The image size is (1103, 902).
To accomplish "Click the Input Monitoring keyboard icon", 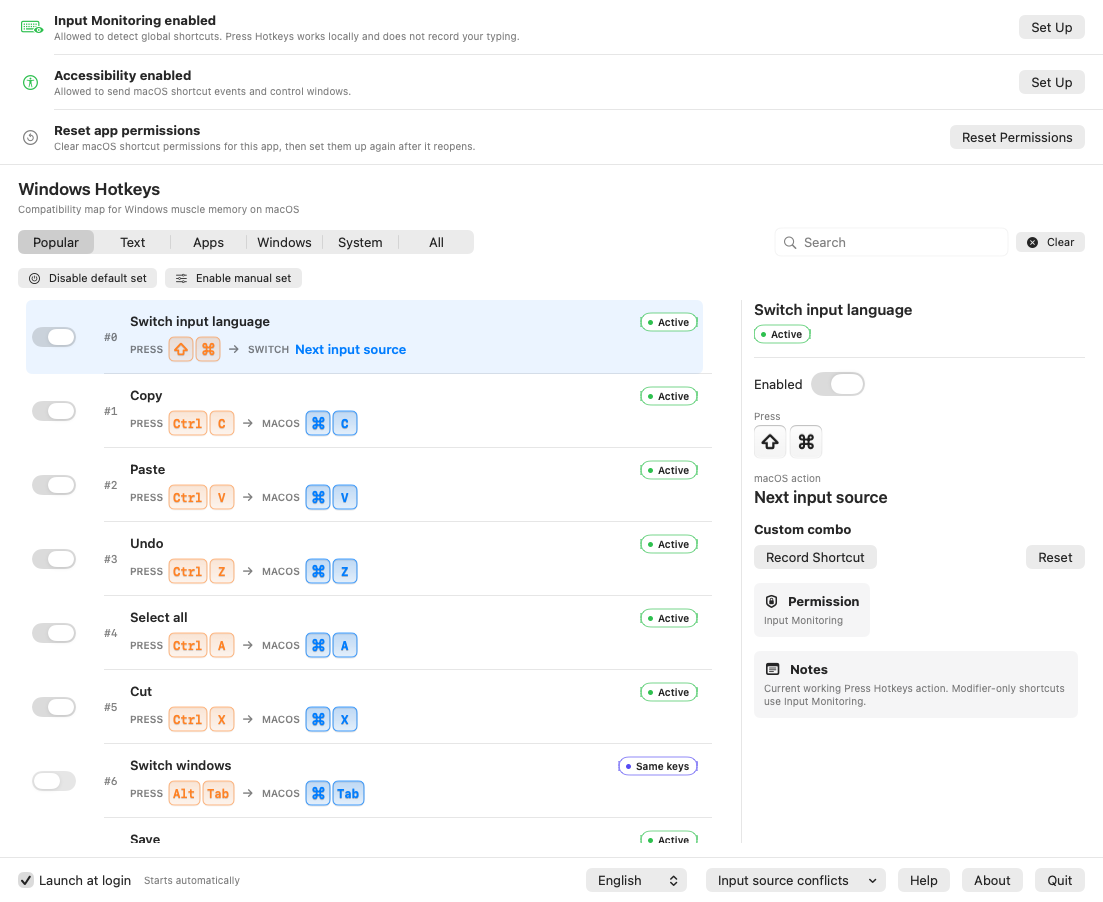I will pos(32,27).
